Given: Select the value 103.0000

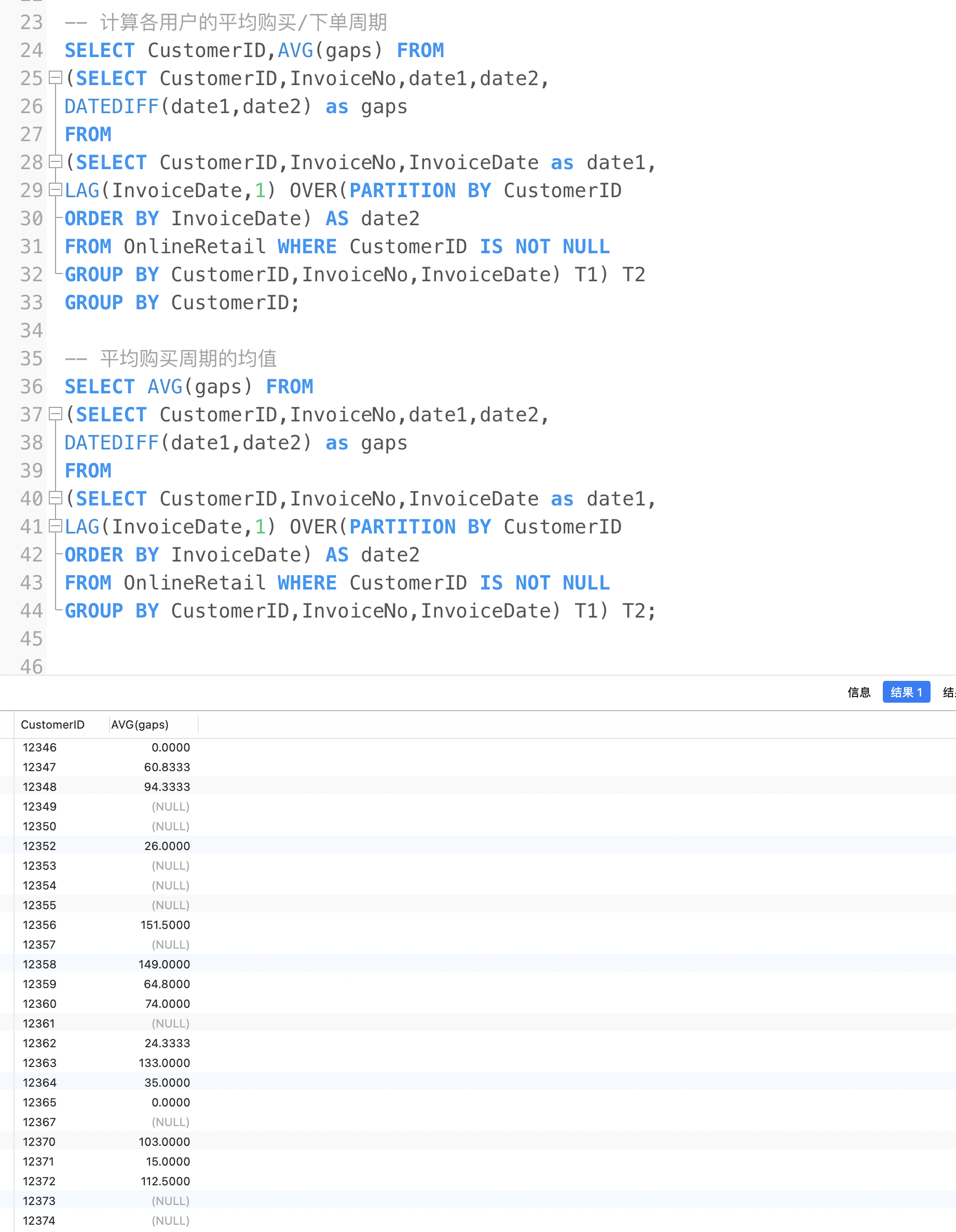Looking at the screenshot, I should click(164, 1142).
